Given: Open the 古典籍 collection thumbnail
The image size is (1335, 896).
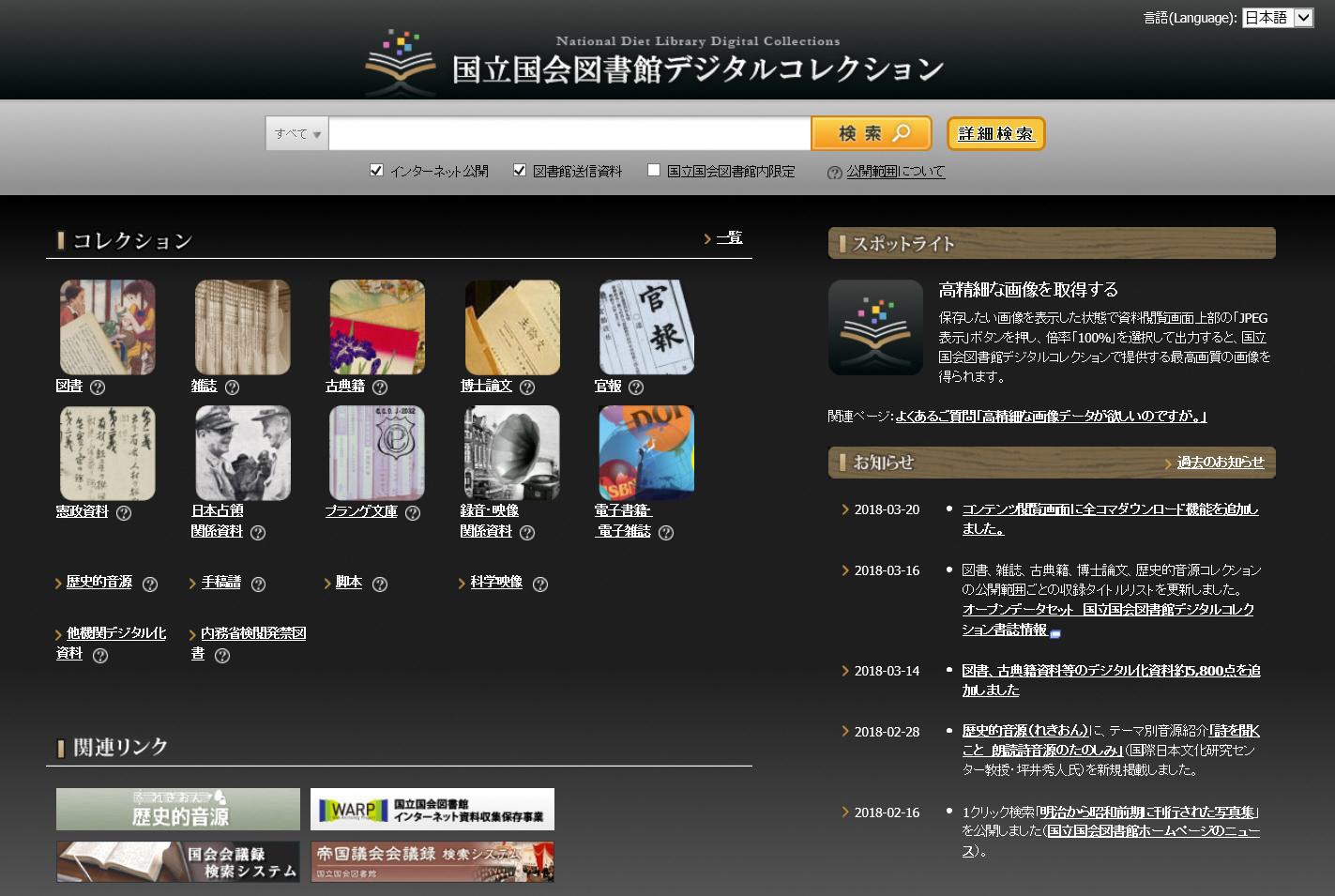Looking at the screenshot, I should pos(377,327).
